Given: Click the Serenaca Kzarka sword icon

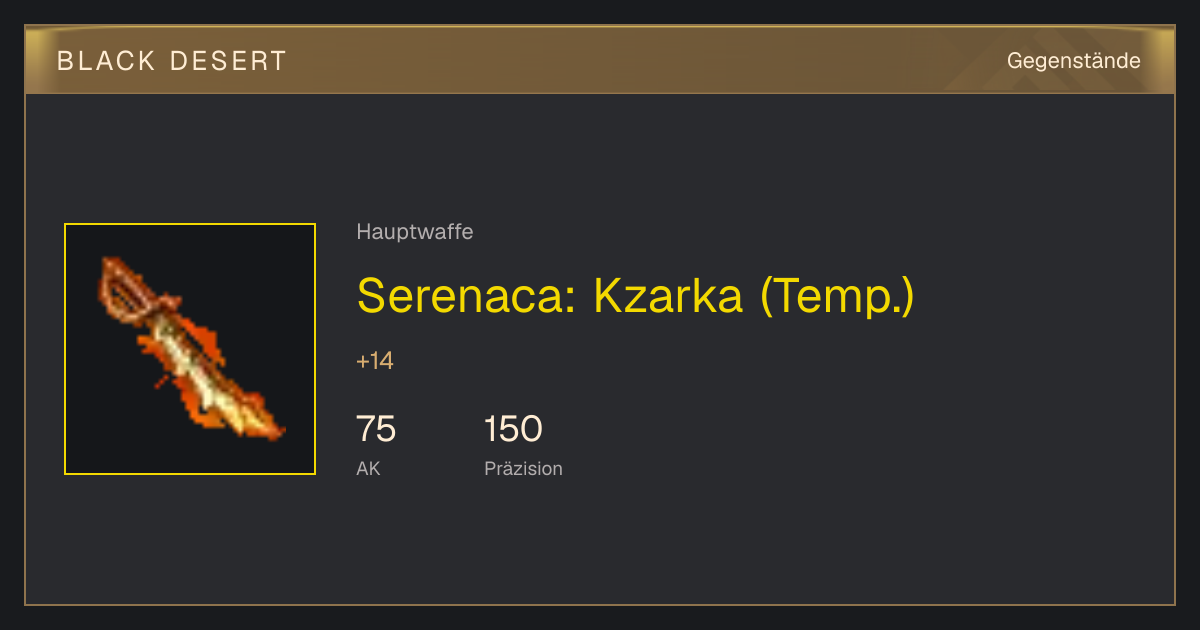Looking at the screenshot, I should coord(190,349).
